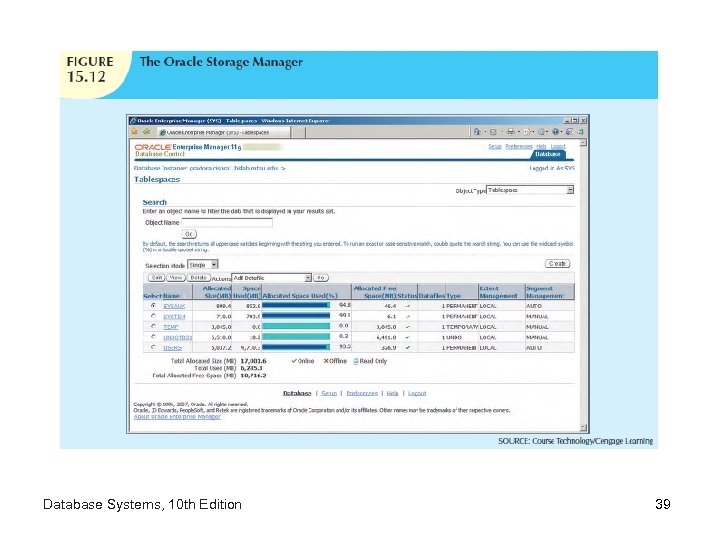
Task: Click the footer Help link
Action: click(x=392, y=394)
